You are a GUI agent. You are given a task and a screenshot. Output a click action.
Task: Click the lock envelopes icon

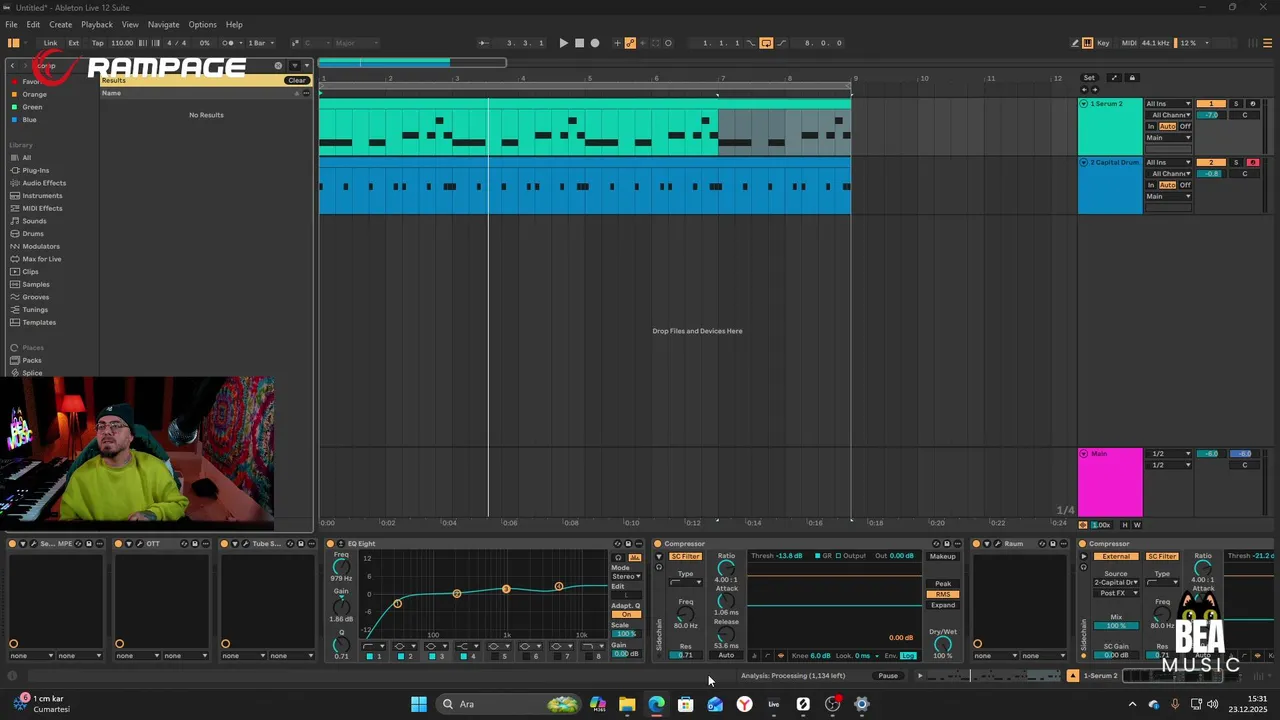[x=1132, y=78]
